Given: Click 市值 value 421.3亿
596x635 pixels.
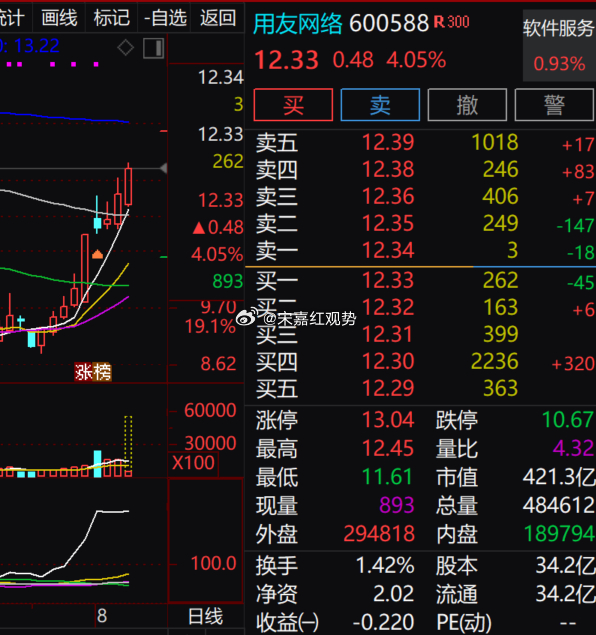Looking at the screenshot, I should (x=559, y=477).
